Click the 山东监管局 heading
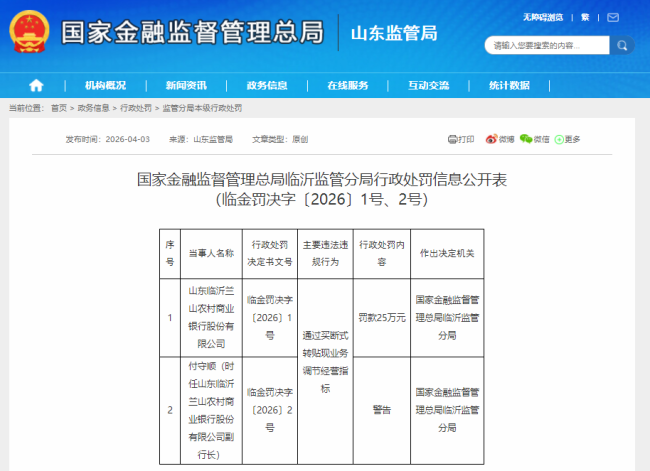 click(394, 33)
